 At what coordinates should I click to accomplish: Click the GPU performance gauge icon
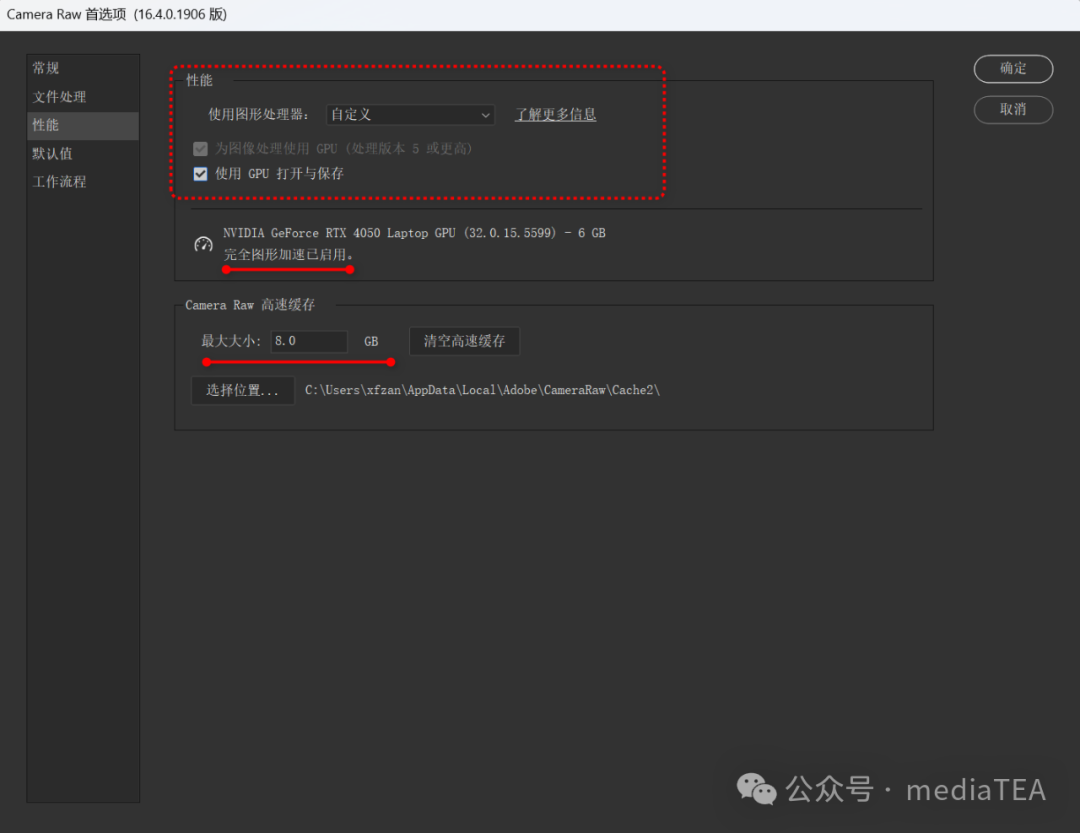[203, 244]
